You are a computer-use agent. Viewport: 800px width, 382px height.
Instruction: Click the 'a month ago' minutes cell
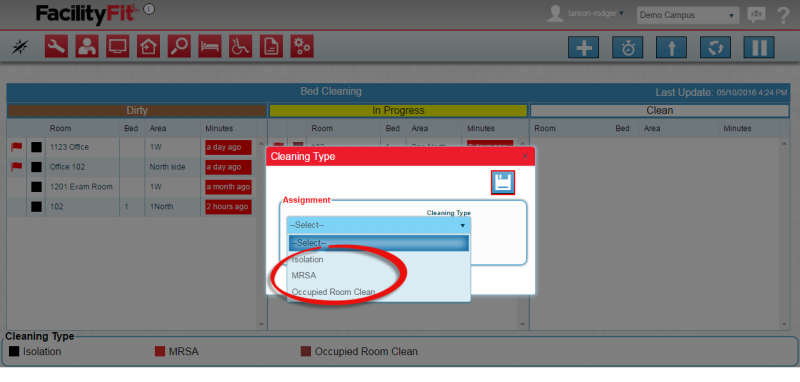[x=228, y=187]
